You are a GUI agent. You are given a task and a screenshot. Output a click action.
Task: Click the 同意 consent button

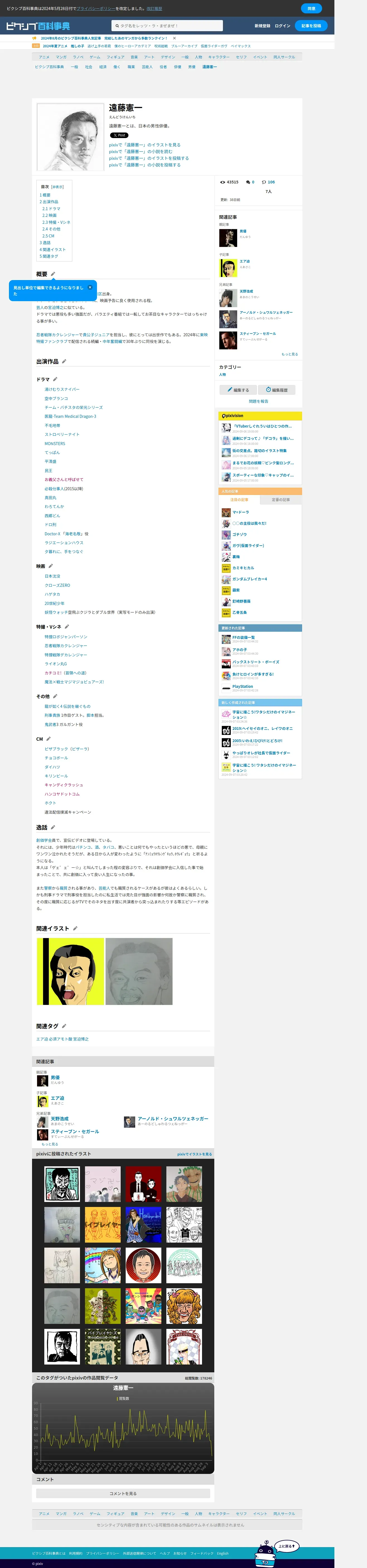[x=311, y=9]
